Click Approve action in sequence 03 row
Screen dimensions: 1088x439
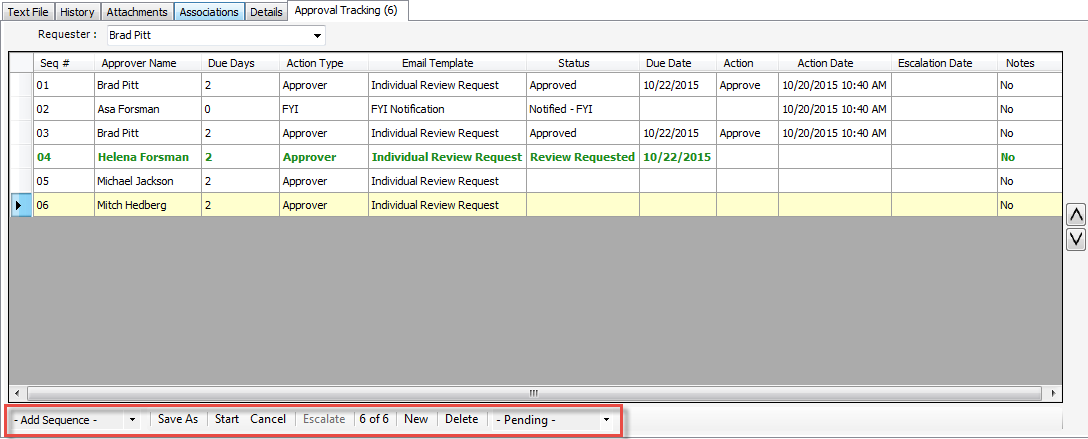tap(747, 133)
